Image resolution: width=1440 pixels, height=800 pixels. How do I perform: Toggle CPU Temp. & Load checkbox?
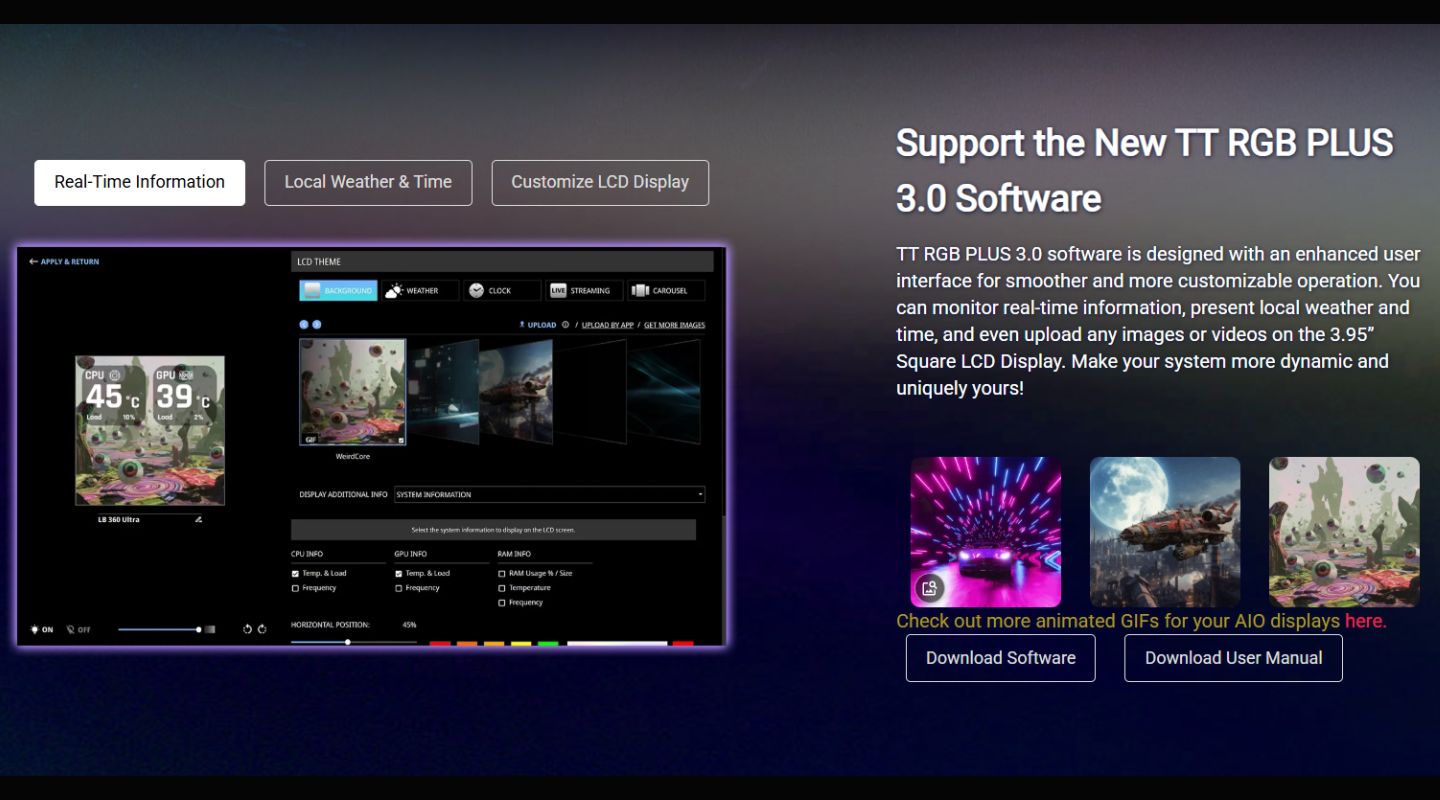coord(295,574)
